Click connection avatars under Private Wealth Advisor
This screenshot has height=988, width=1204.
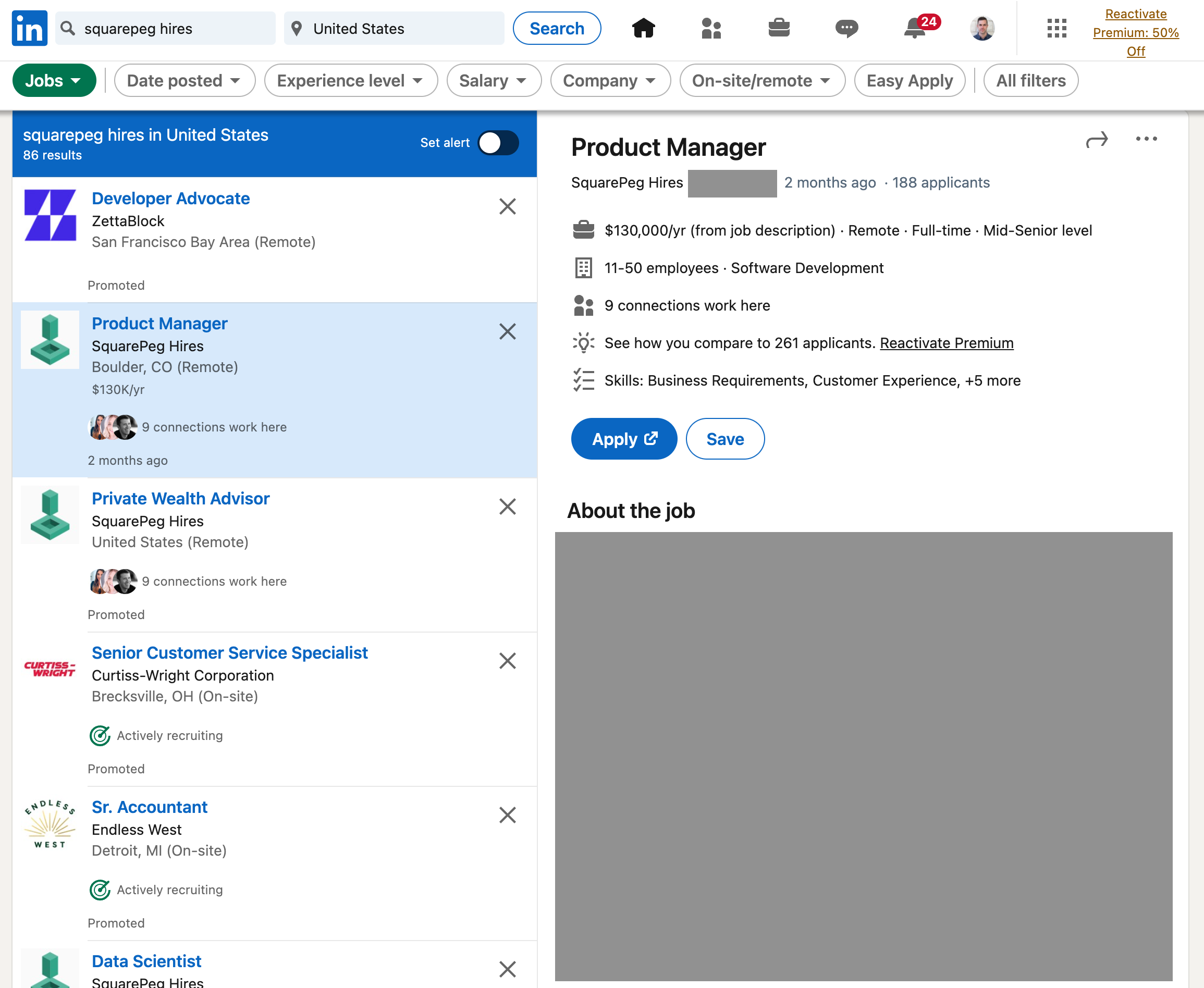click(113, 581)
